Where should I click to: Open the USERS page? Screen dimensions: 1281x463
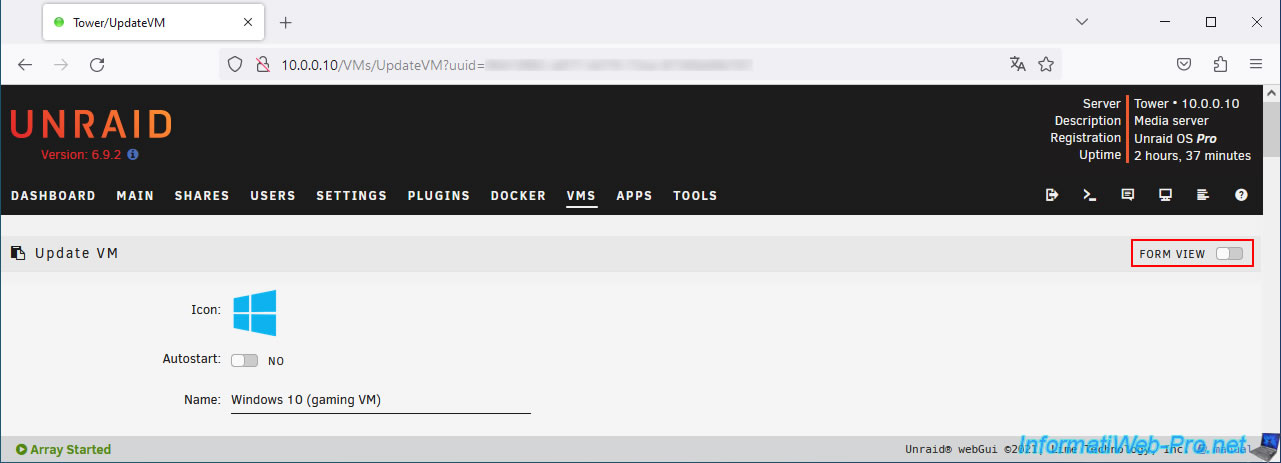click(x=273, y=196)
